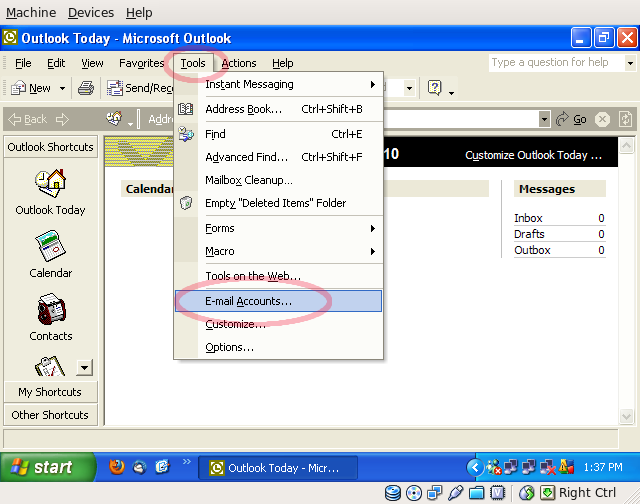Screen dimensions: 640x504
Task: Show hidden system tray icons arrow
Action: [x=475, y=467]
